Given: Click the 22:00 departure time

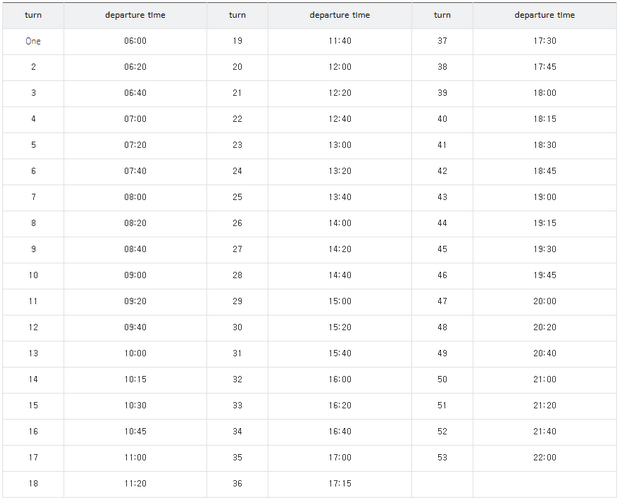Looking at the screenshot, I should (545, 458).
